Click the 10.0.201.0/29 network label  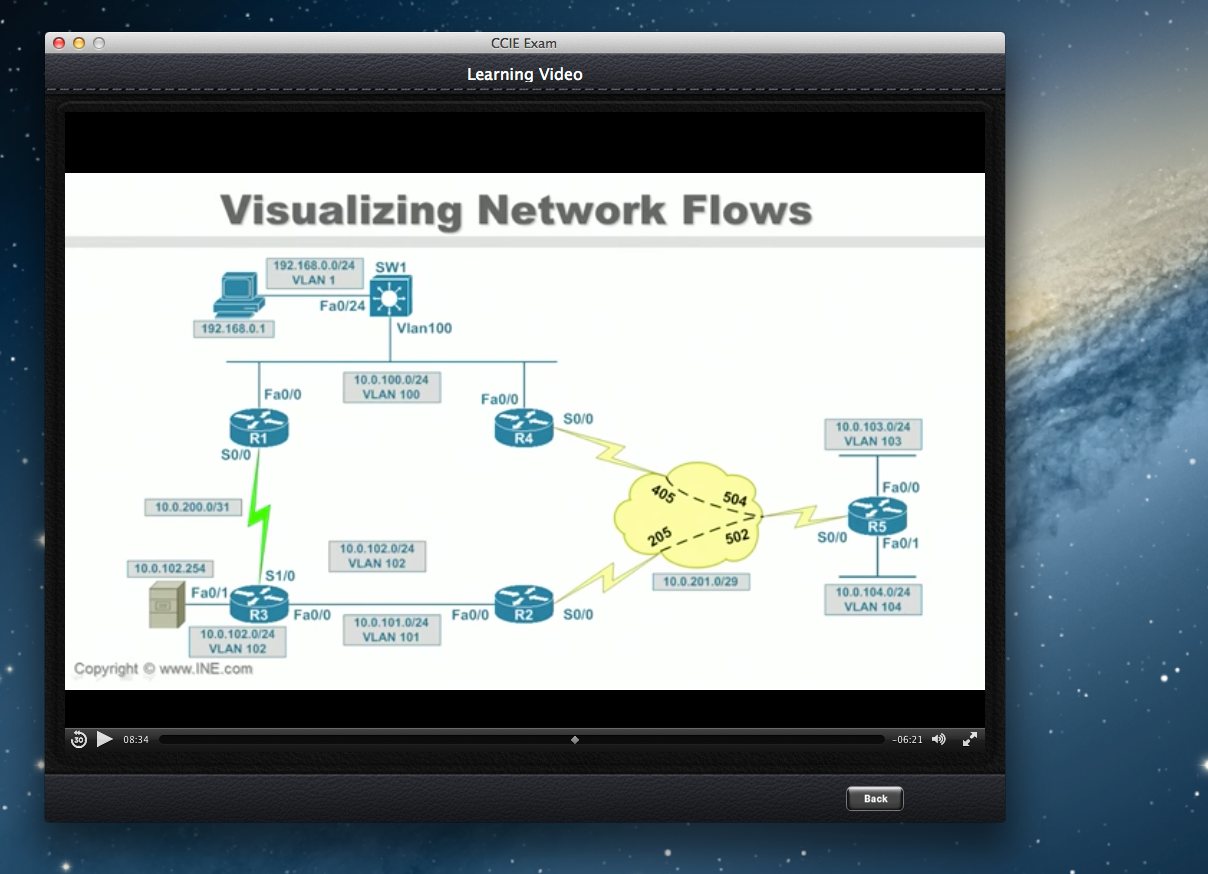tap(700, 581)
